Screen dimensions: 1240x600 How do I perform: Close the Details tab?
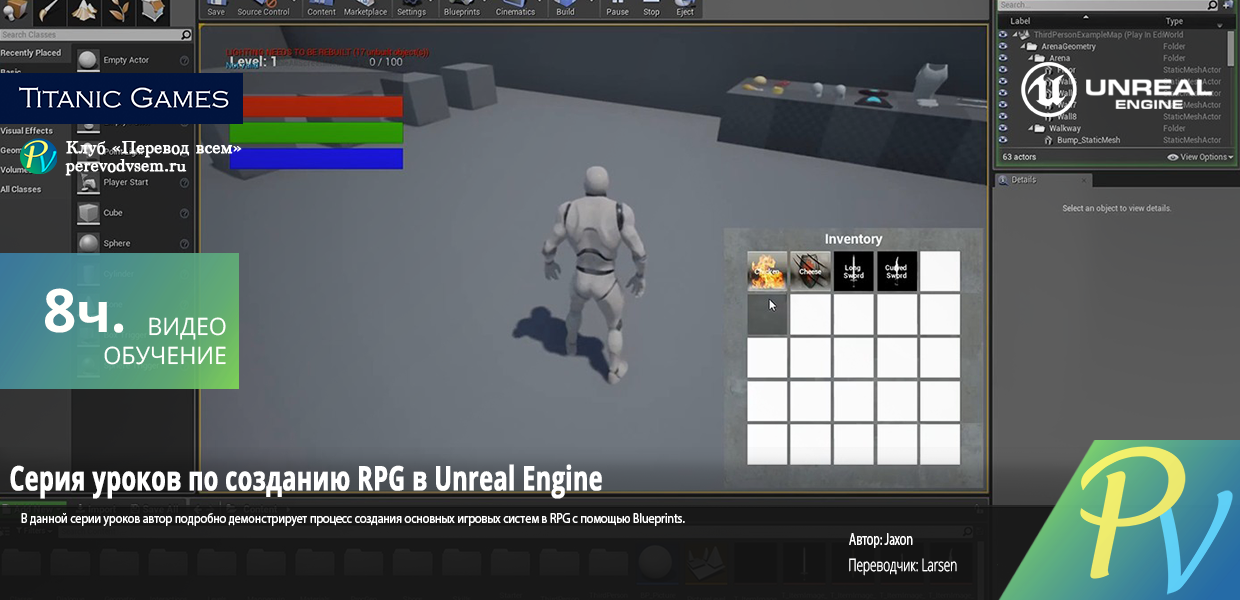tap(1084, 180)
